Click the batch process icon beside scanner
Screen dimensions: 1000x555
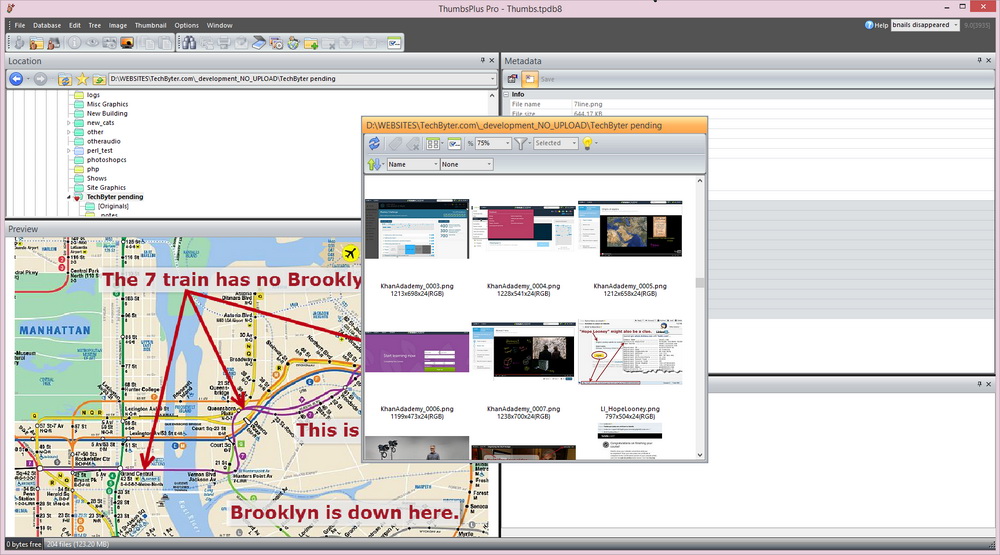point(276,43)
